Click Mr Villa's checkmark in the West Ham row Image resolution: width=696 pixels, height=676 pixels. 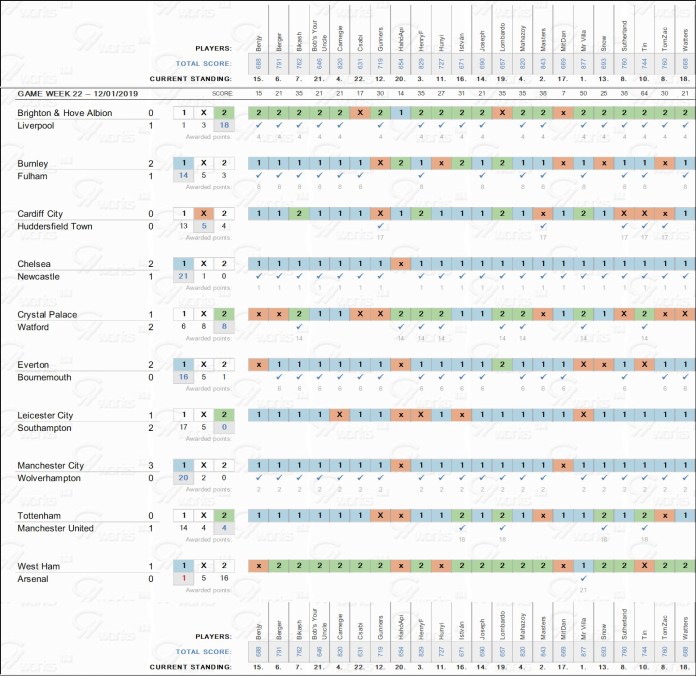tap(583, 578)
